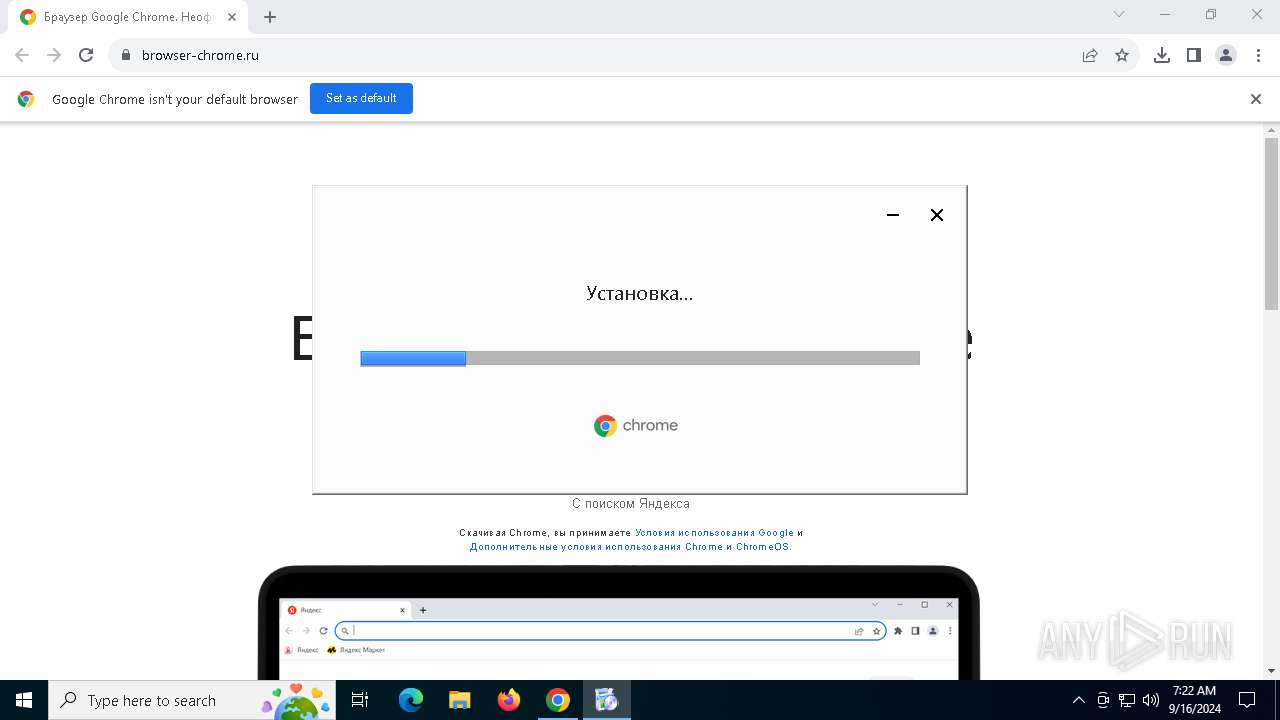Image resolution: width=1280 pixels, height=720 pixels.
Task: Open File Explorer from taskbar
Action: [460, 700]
